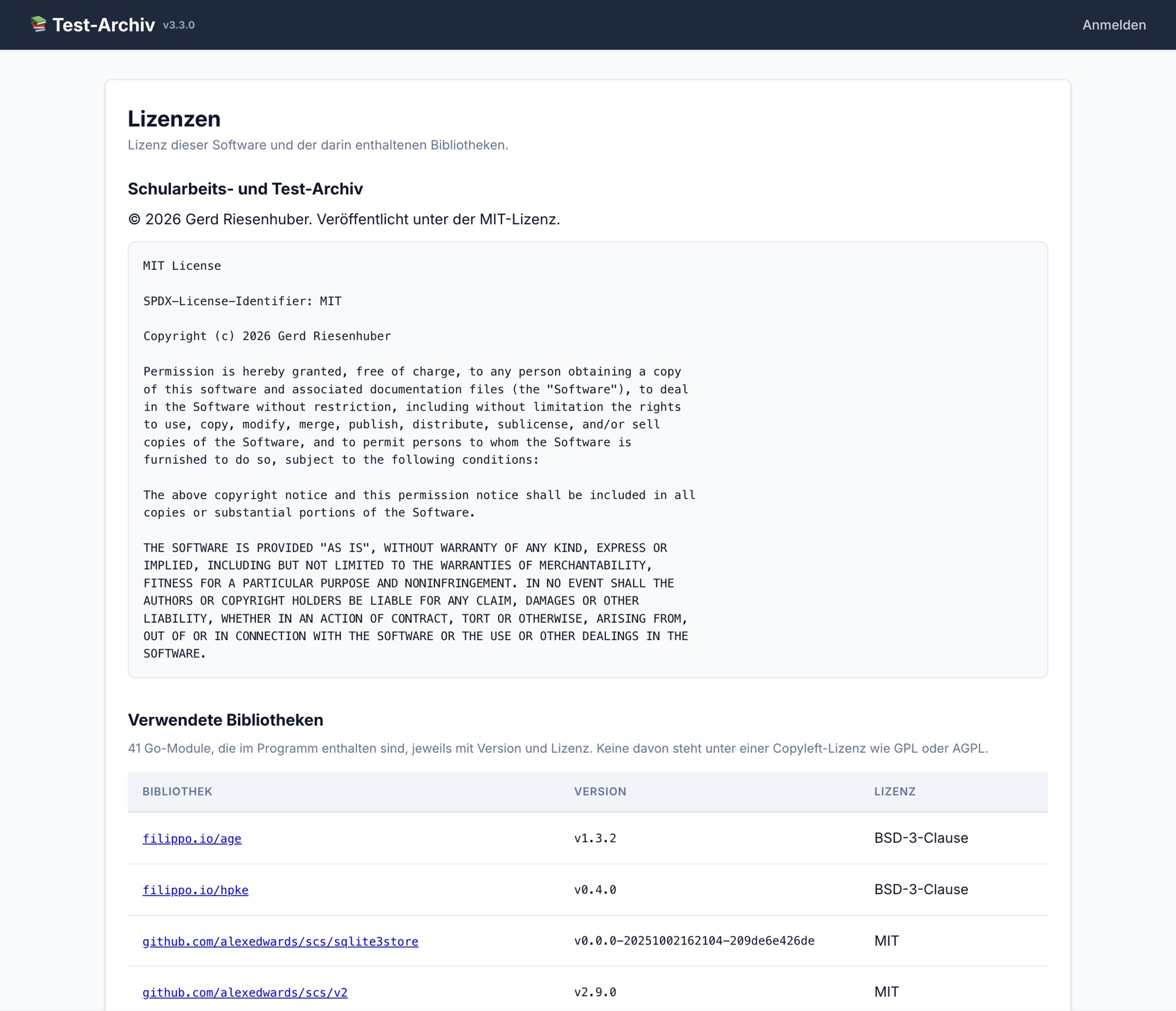
Task: Click inside the MIT License text block
Action: [x=588, y=459]
